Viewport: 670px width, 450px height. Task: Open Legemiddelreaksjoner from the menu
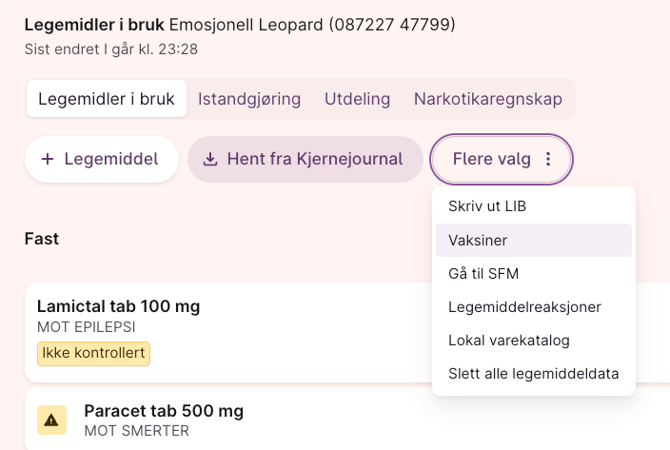click(x=524, y=307)
